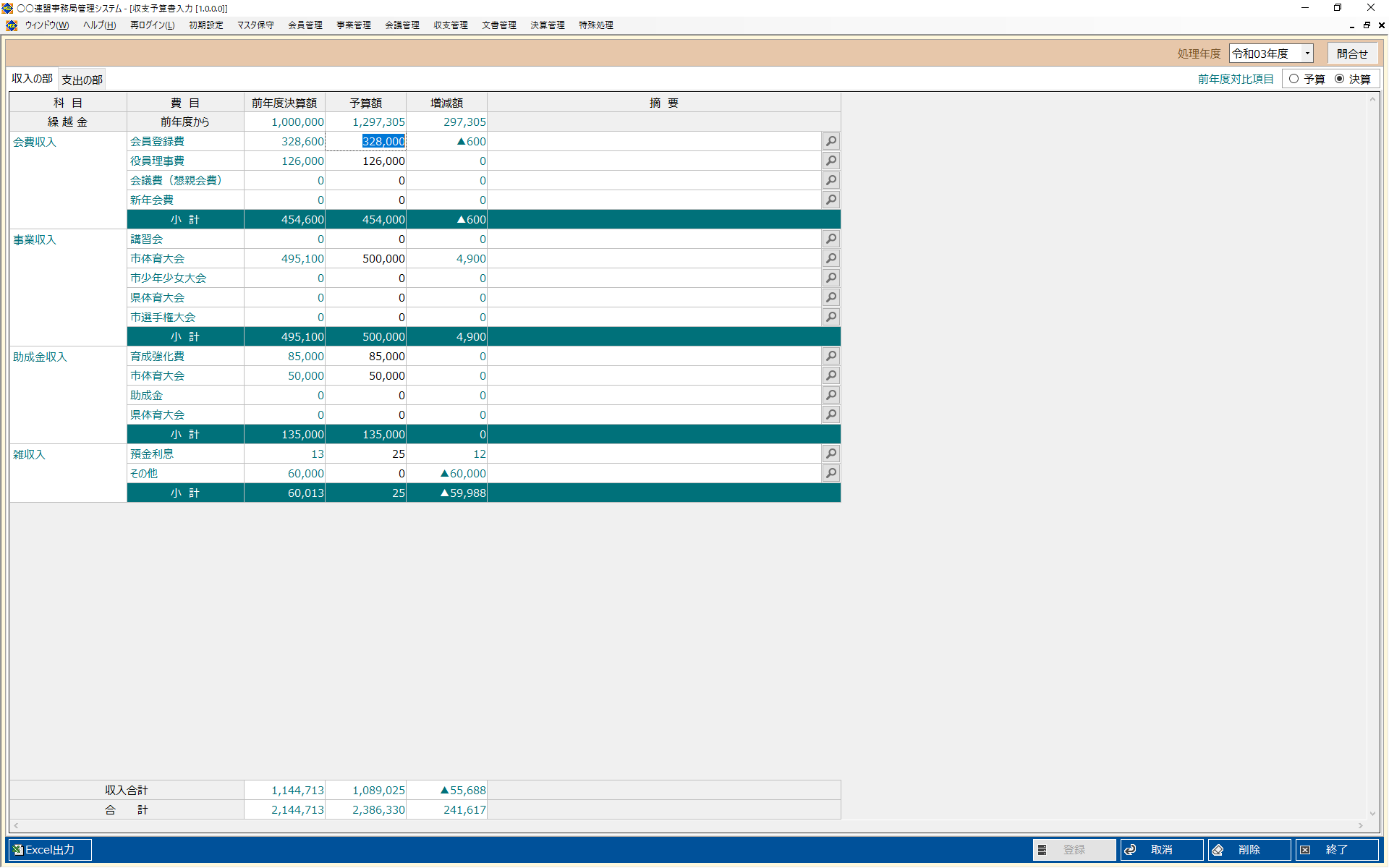
Task: Click magnifier icon on 会員登録費 row
Action: 831,141
